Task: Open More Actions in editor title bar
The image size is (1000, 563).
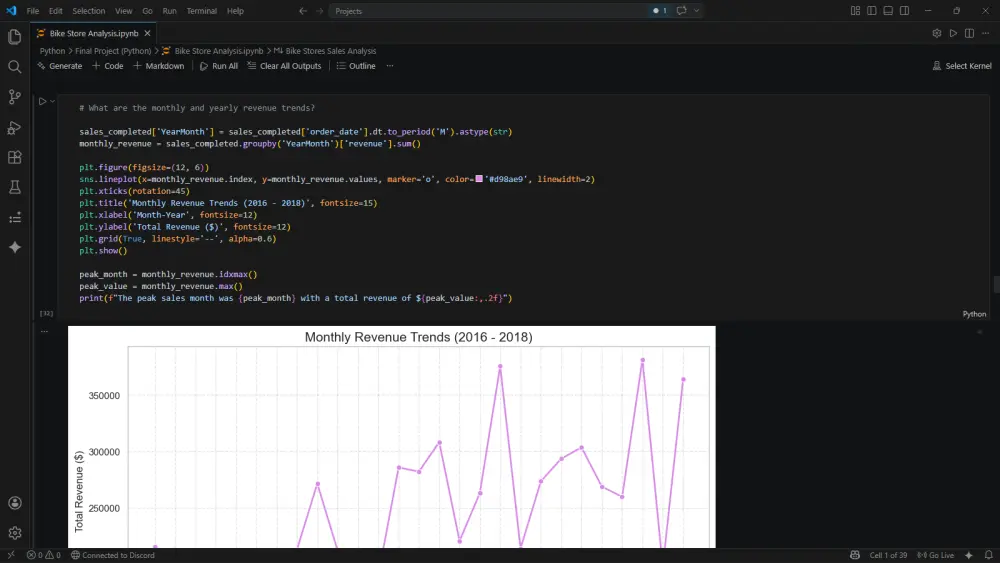Action: (x=986, y=33)
